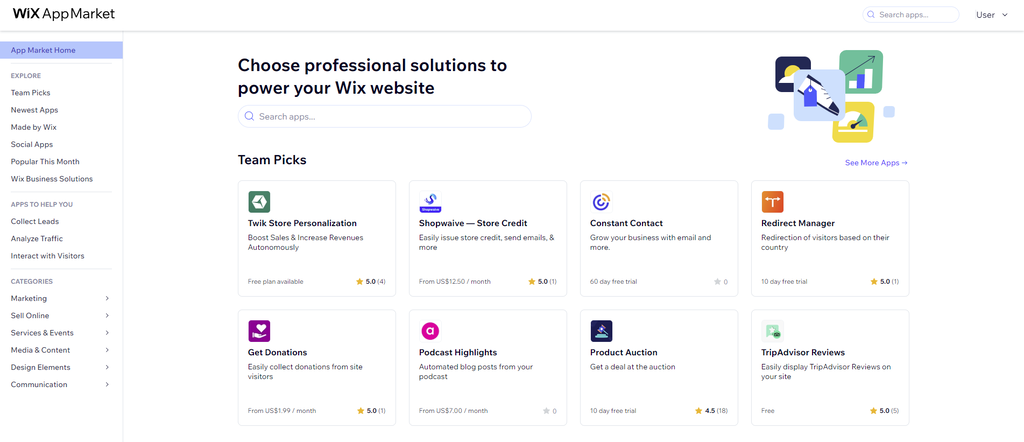Expand the Communication category
This screenshot has height=442, width=1024.
click(107, 384)
